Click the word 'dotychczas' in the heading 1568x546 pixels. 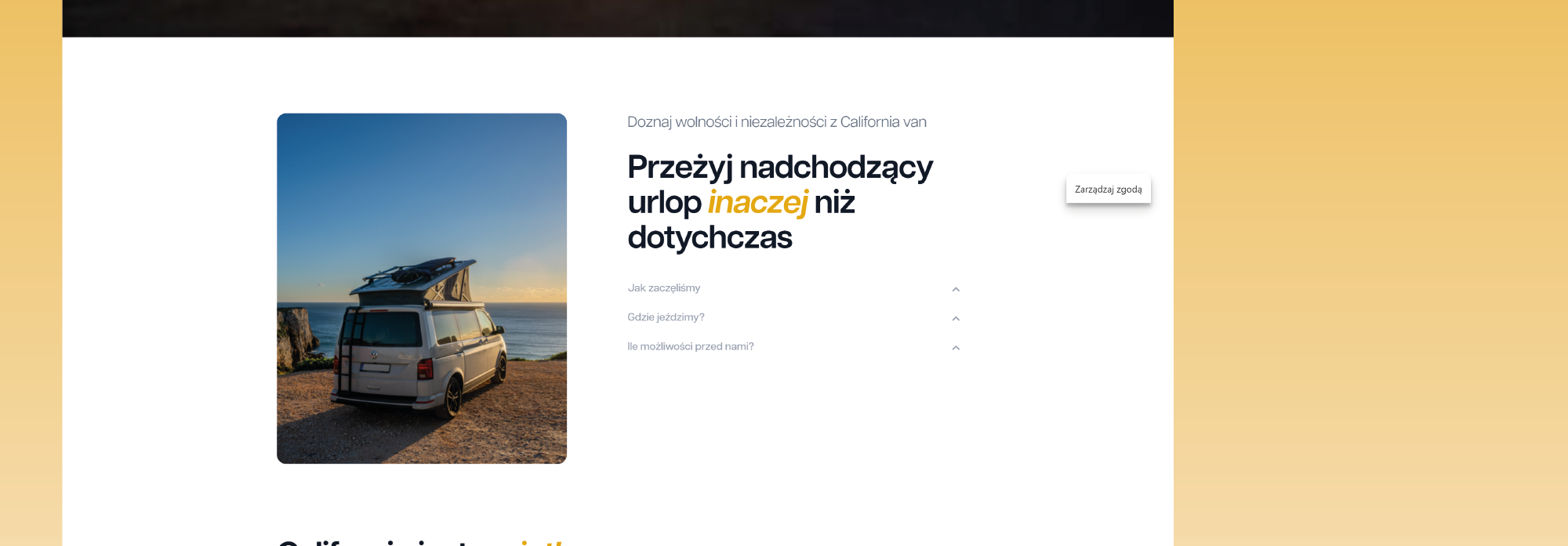point(710,237)
